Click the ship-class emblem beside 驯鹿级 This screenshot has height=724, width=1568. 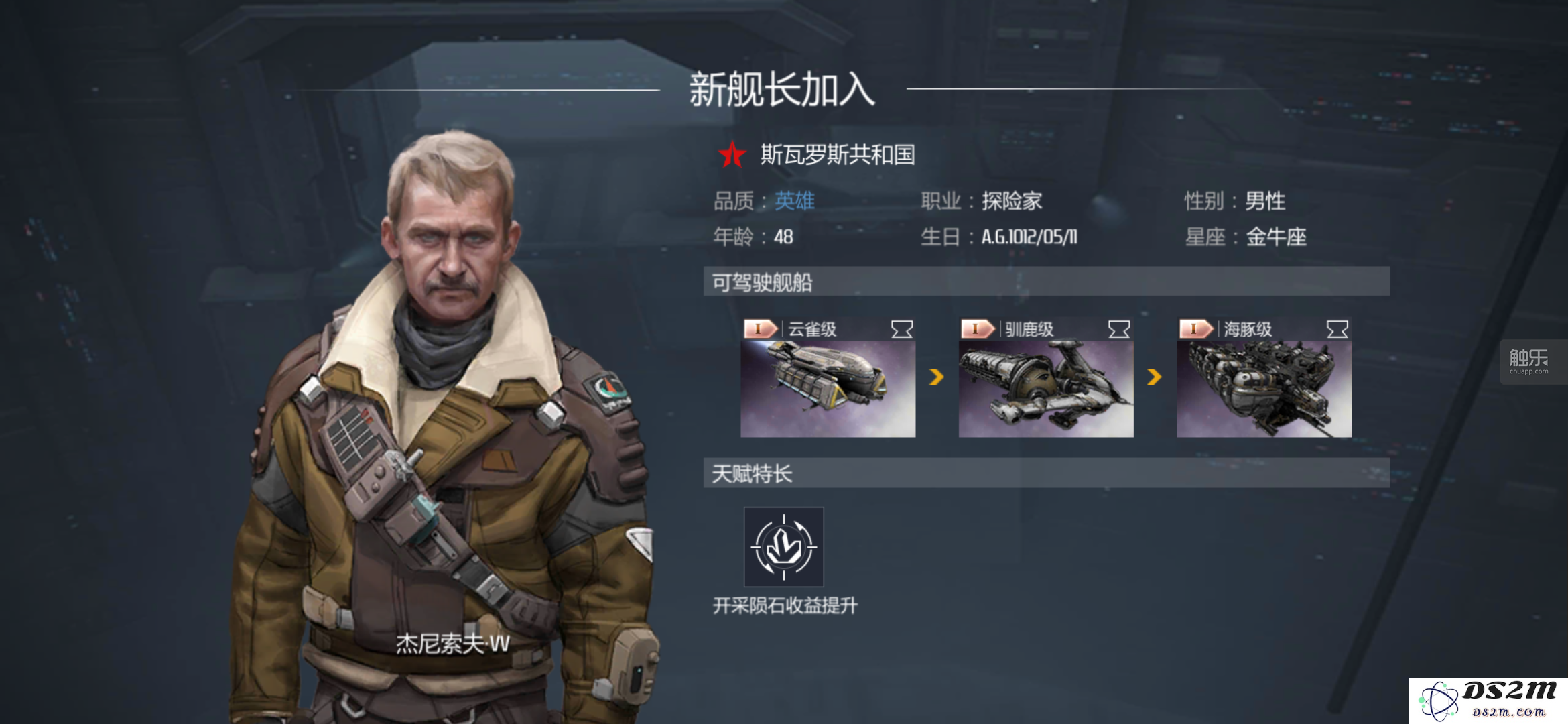click(1119, 329)
